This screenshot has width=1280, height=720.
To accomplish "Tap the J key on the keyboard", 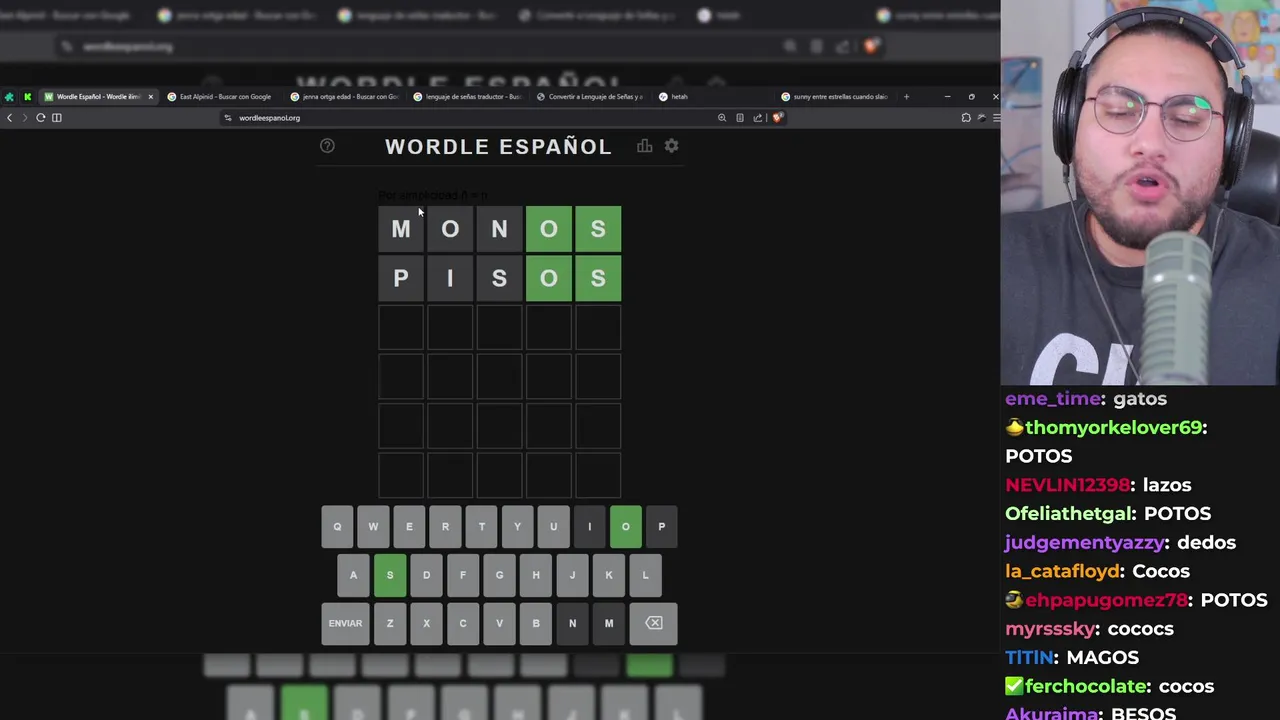I will (x=572, y=575).
